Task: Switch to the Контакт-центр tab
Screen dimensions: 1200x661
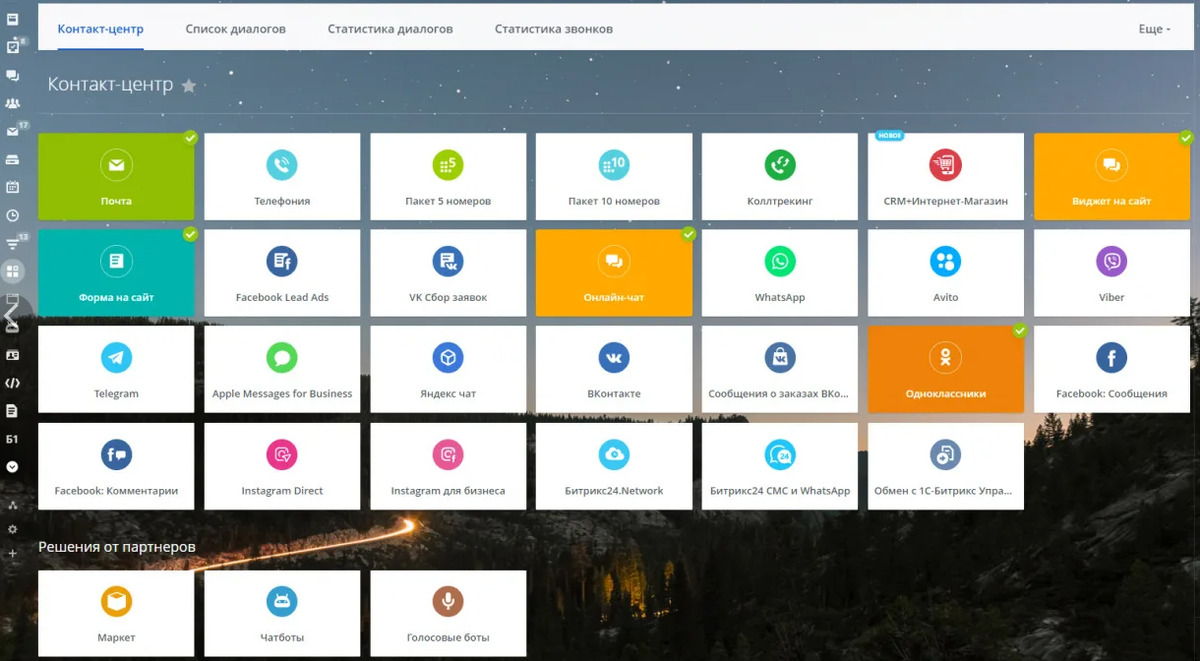Action: (x=100, y=29)
